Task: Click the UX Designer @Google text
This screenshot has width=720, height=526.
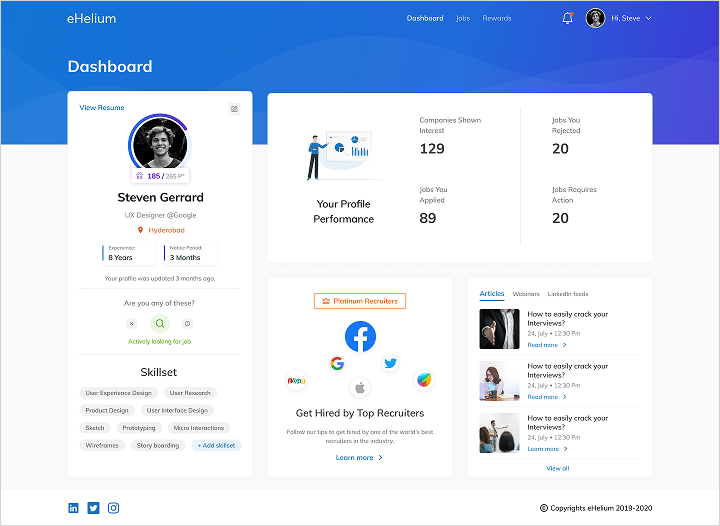Action: (x=160, y=215)
